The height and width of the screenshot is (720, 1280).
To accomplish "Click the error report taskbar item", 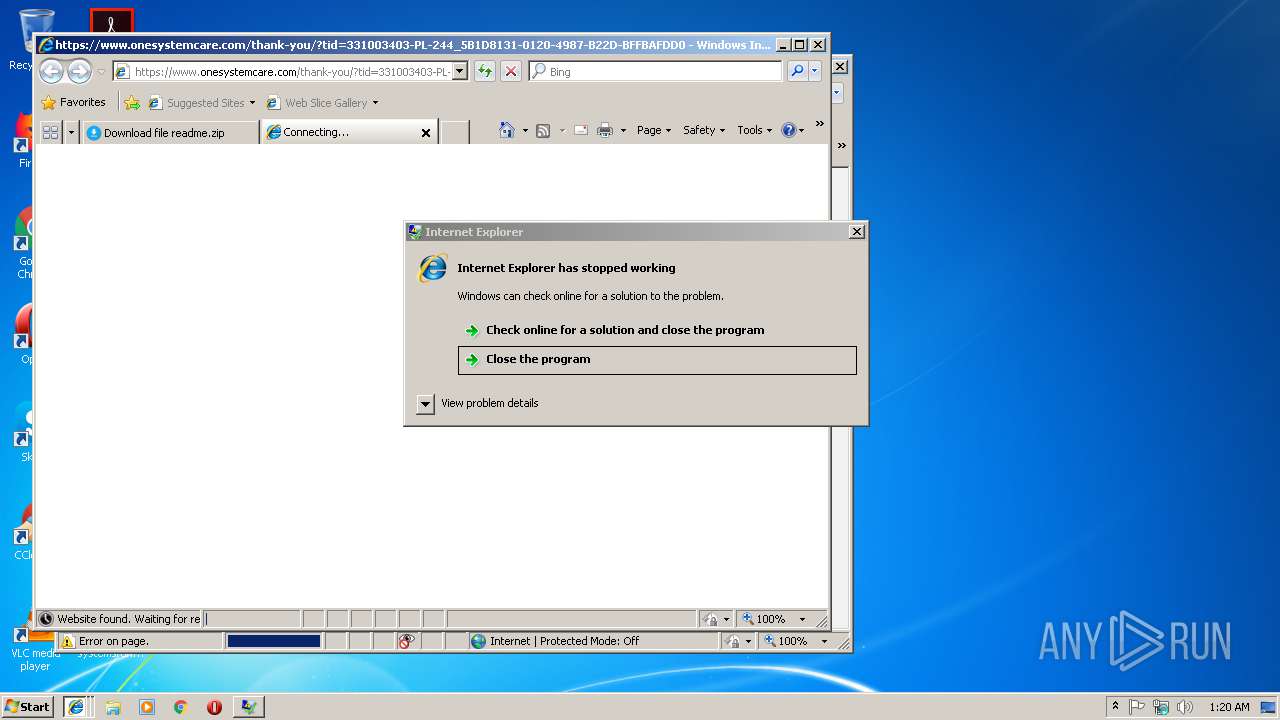I will [x=249, y=707].
